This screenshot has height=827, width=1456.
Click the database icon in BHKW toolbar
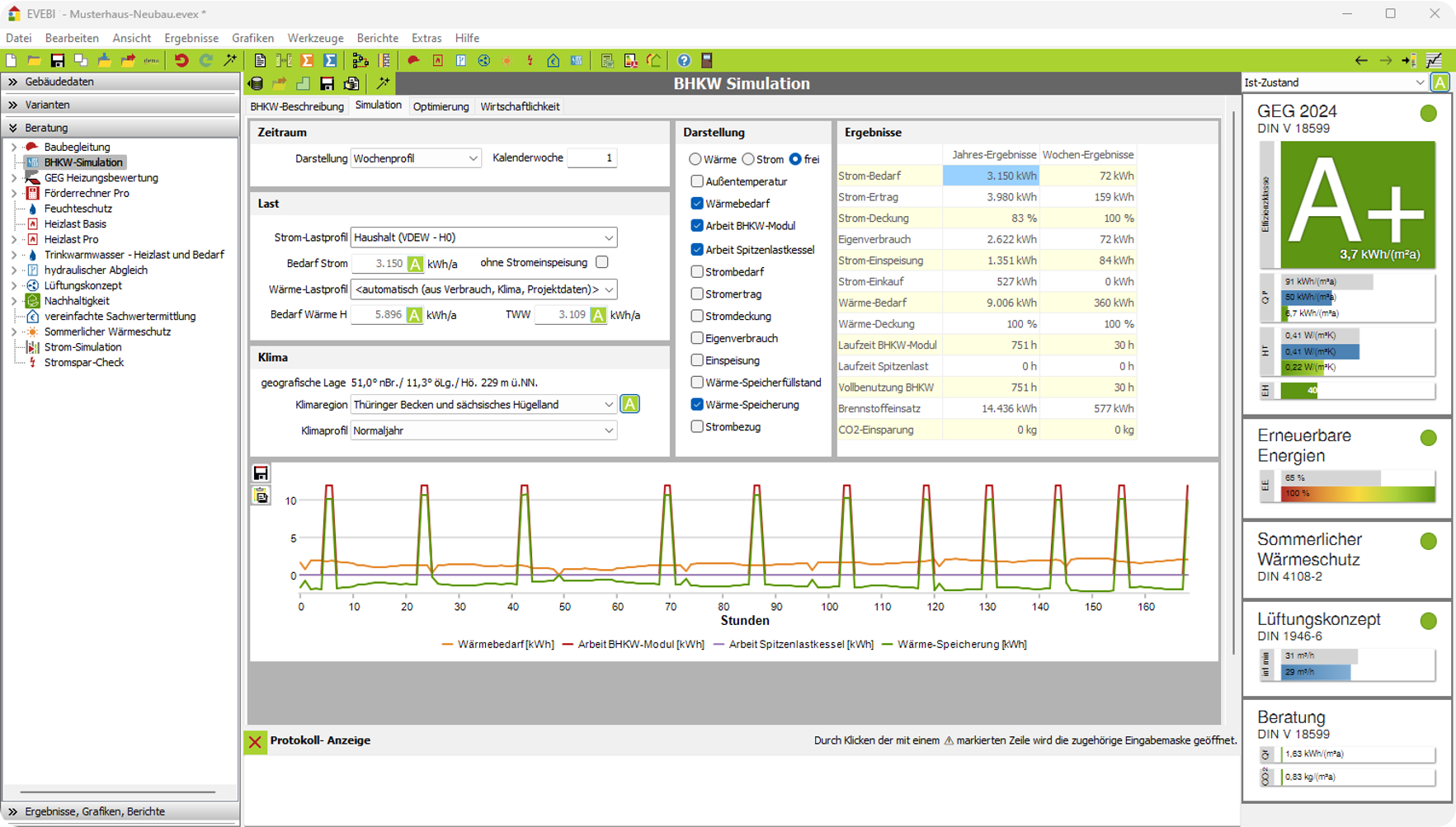tap(256, 83)
